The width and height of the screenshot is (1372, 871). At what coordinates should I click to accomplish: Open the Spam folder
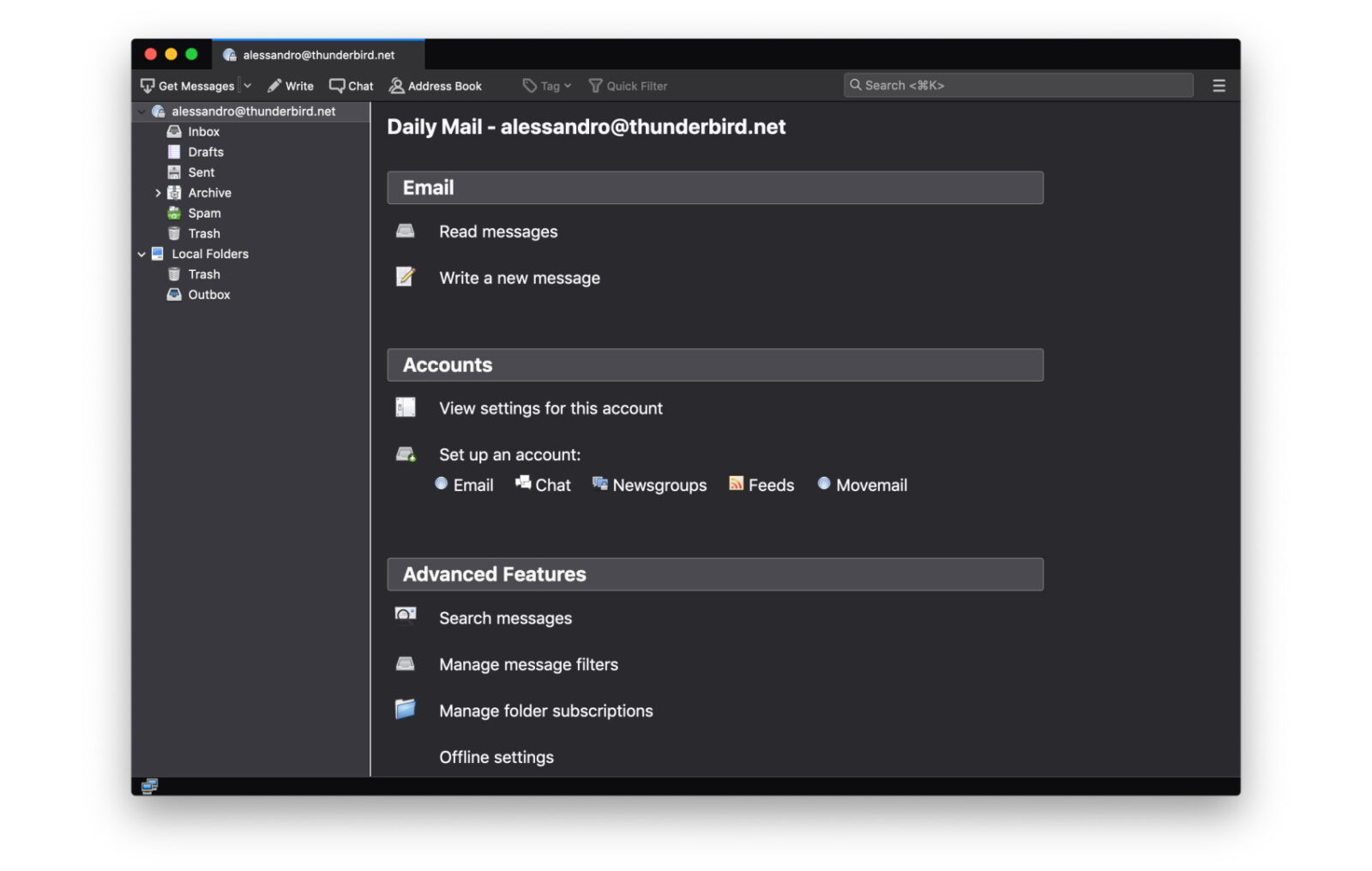[x=205, y=213]
